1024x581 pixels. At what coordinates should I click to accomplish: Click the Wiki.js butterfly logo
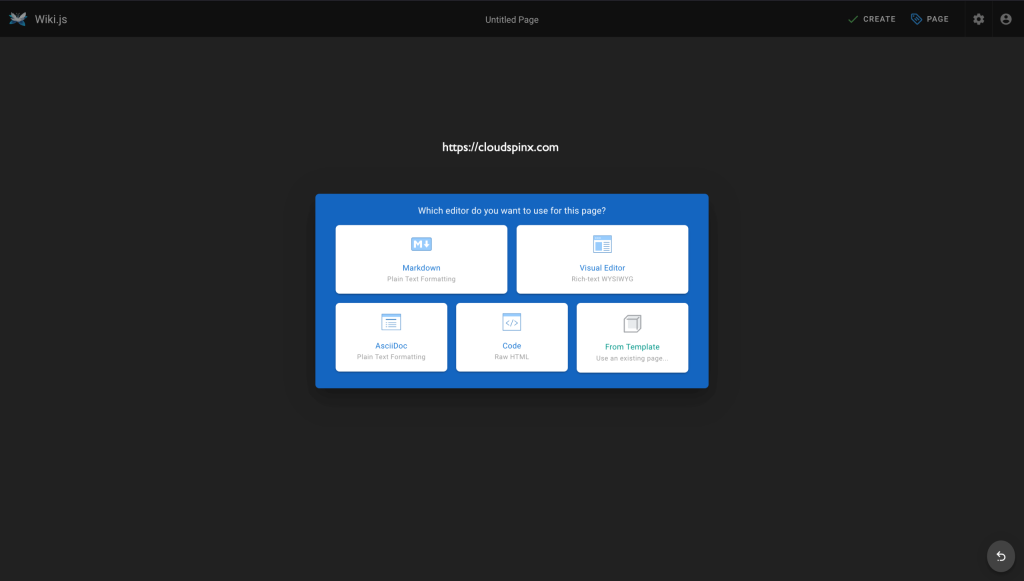click(x=16, y=17)
